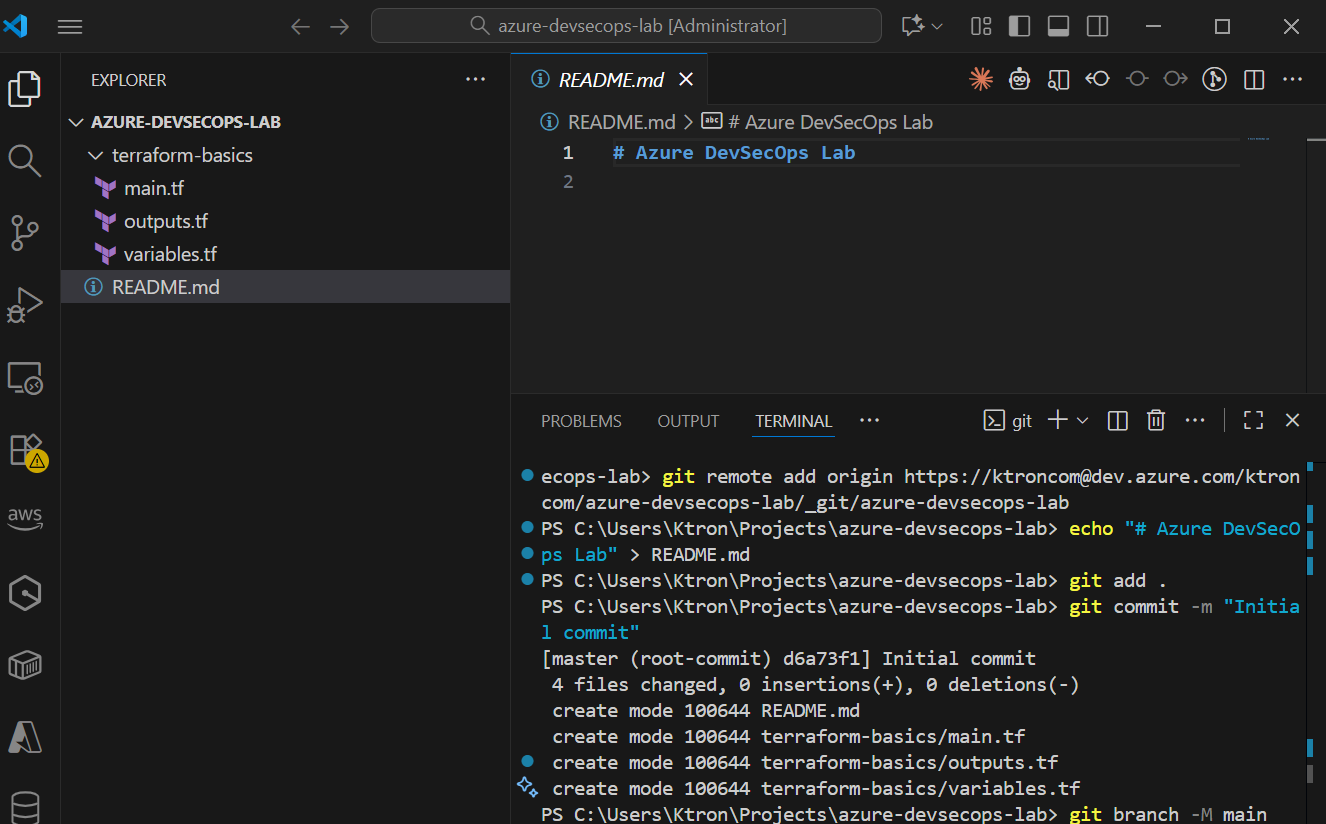Toggle the secondary side bar visibility
The image size is (1326, 824).
click(x=1097, y=26)
